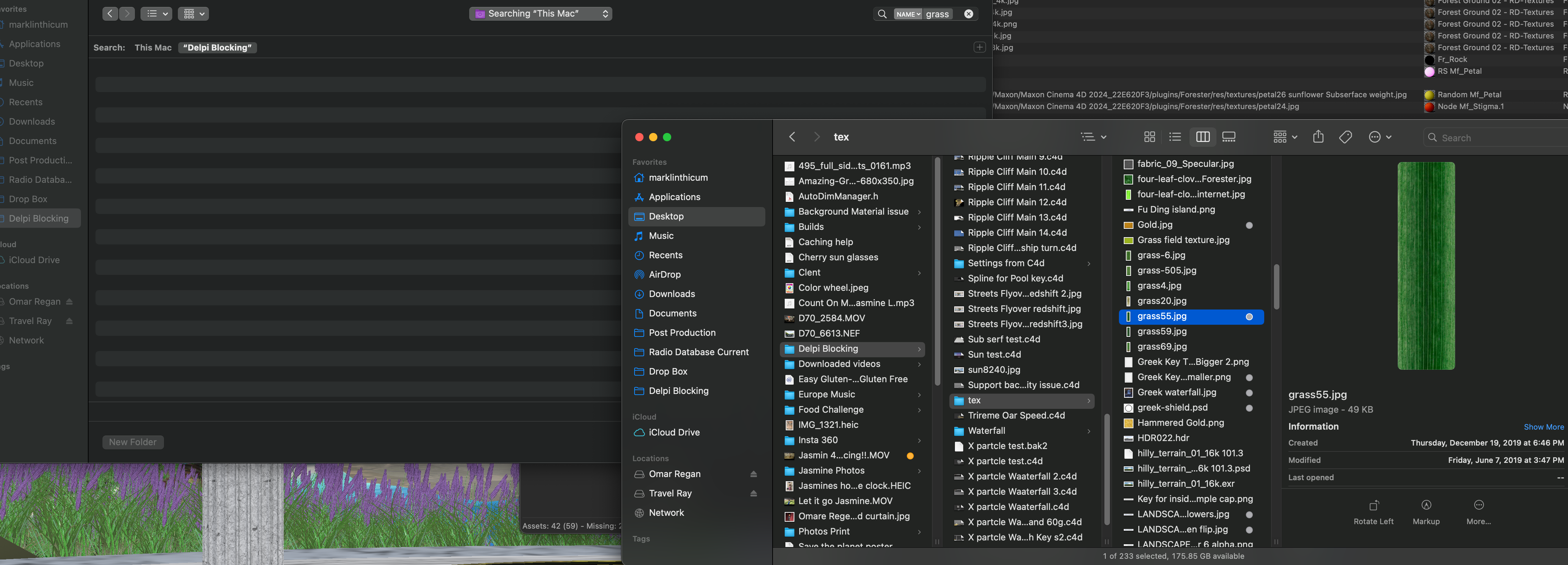The width and height of the screenshot is (1568, 565).
Task: Select This Mac search scope
Action: [153, 47]
